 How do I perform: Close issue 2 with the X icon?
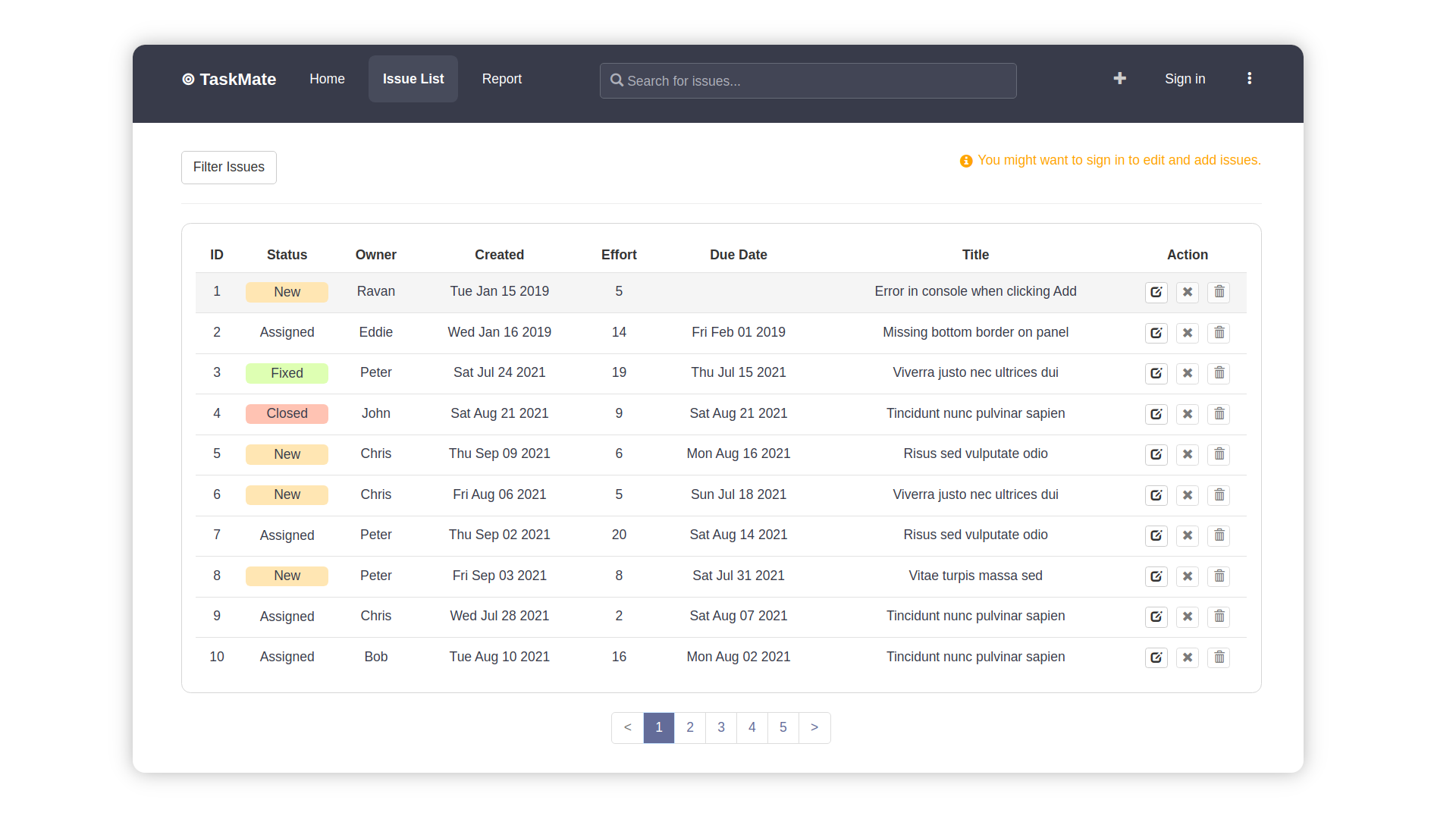coord(1187,333)
